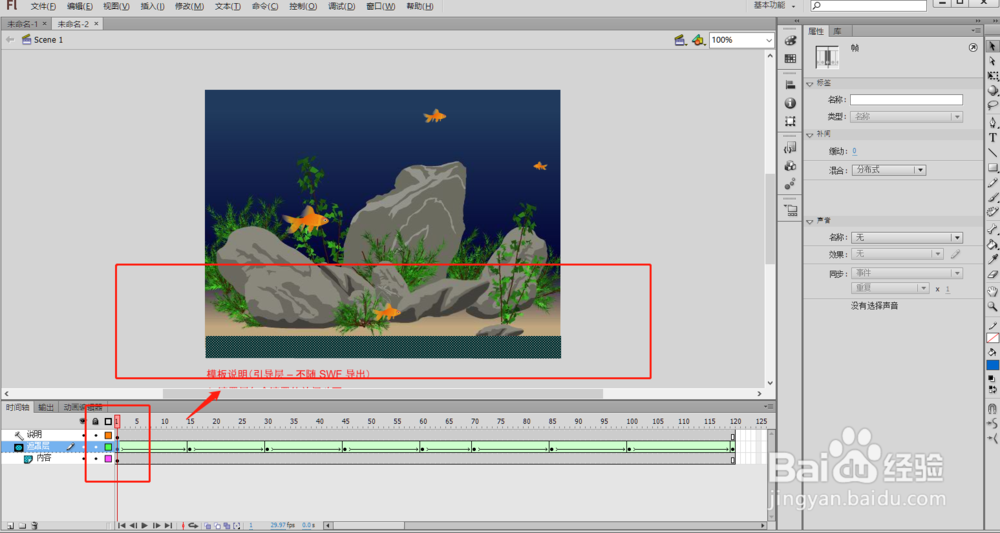Open the 类型 dropdown
Image resolution: width=1000 pixels, height=533 pixels.
[906, 117]
